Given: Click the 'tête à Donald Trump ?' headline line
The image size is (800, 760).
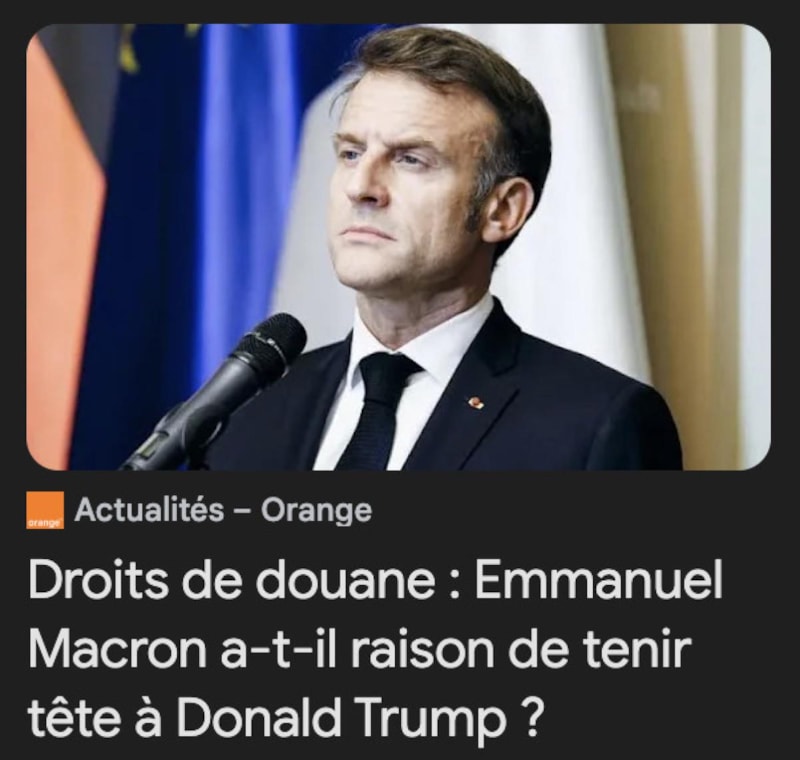Looking at the screenshot, I should point(284,718).
